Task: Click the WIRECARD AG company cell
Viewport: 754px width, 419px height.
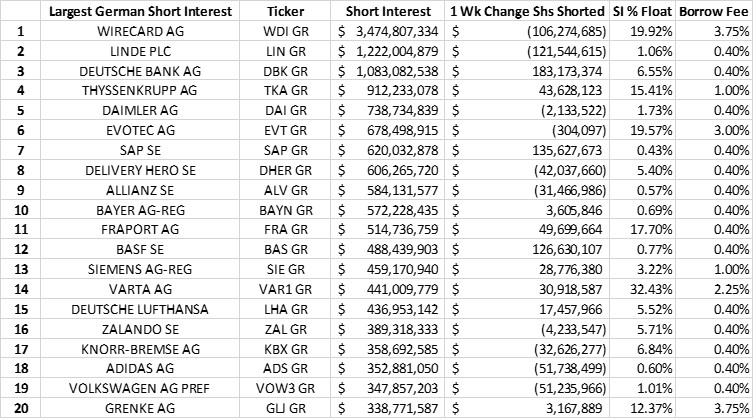Action: pos(144,32)
